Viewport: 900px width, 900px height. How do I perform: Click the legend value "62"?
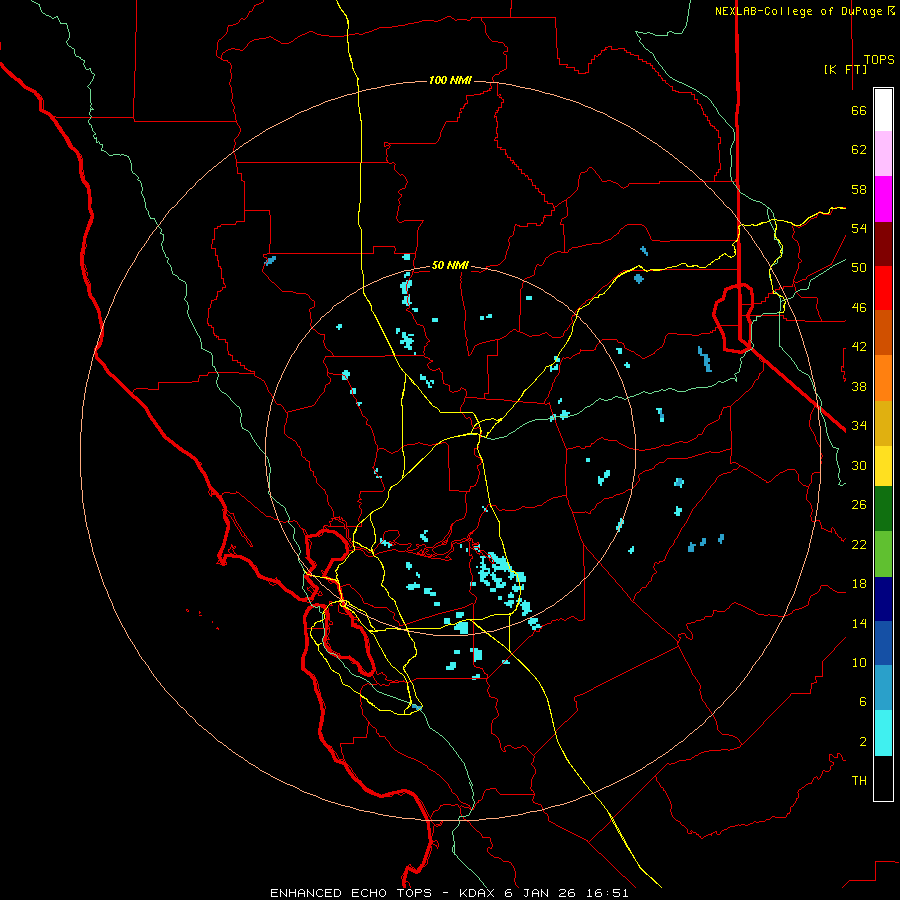859,150
